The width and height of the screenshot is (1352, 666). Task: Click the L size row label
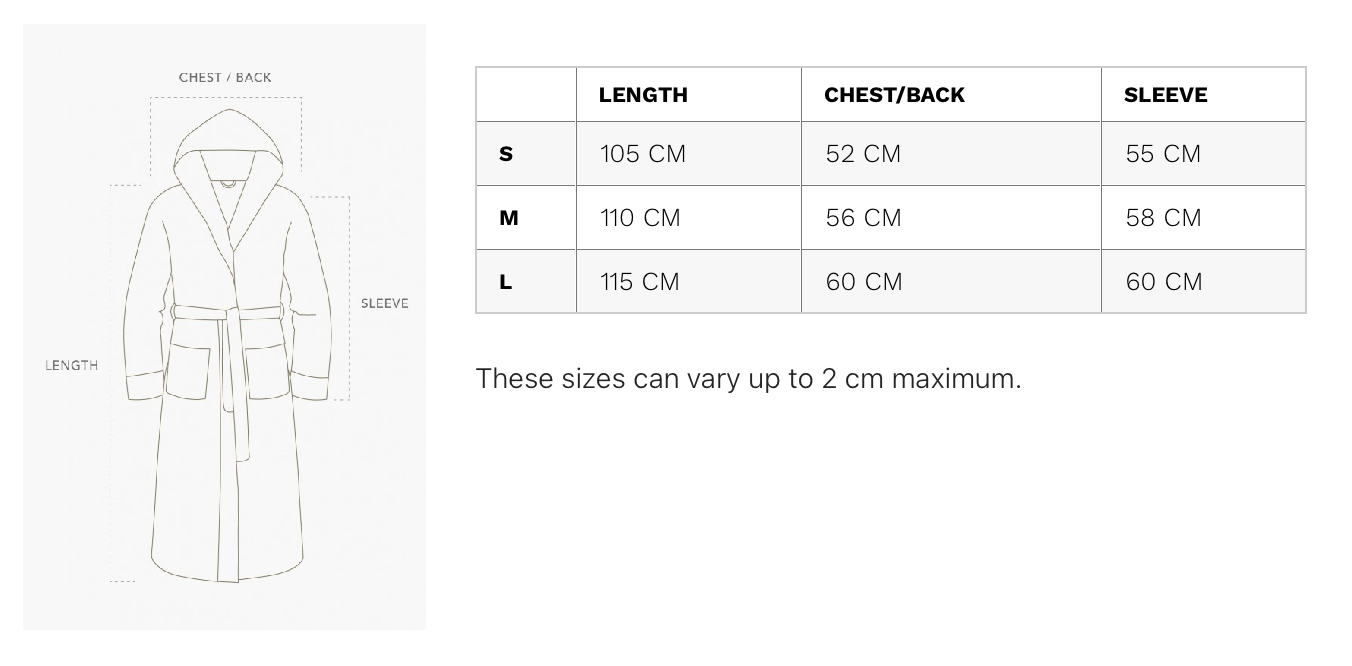(526, 282)
